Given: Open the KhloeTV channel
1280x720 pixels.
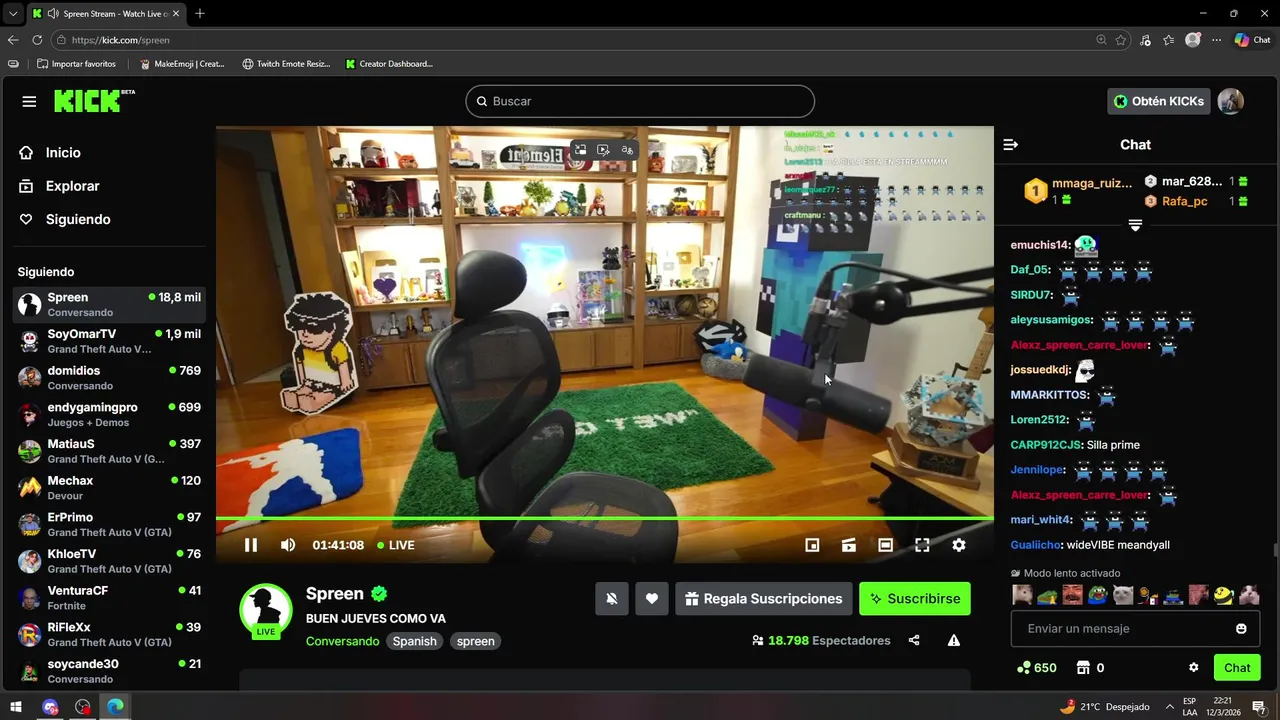Looking at the screenshot, I should pos(109,561).
